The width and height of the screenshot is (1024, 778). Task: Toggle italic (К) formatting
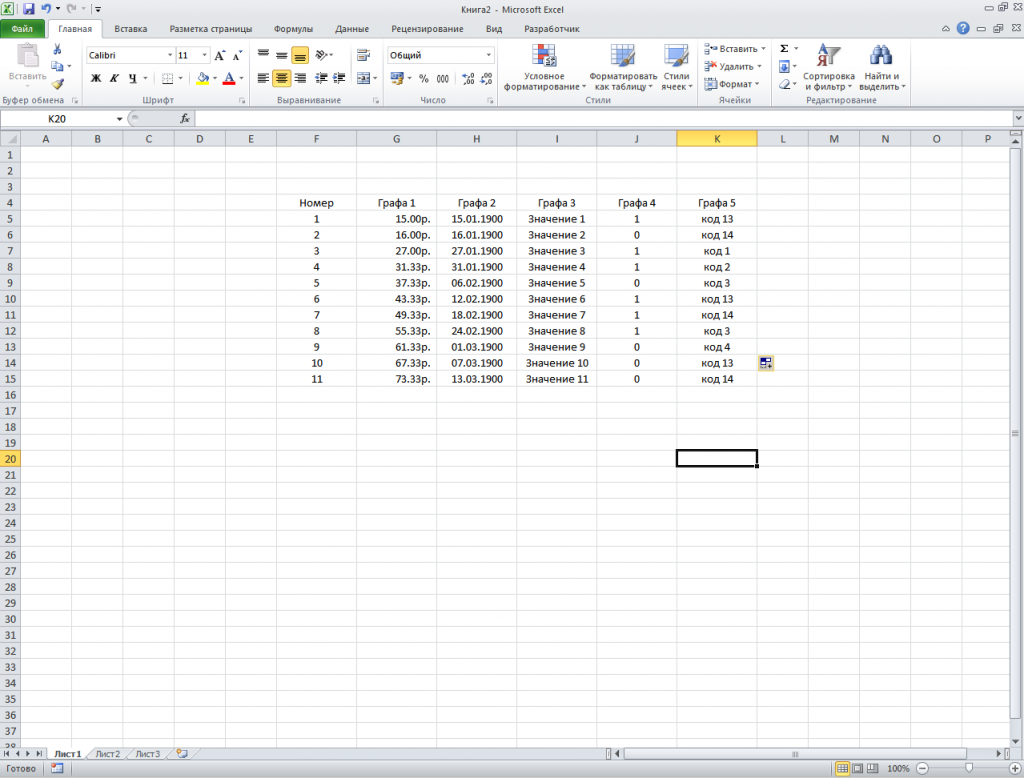point(112,76)
